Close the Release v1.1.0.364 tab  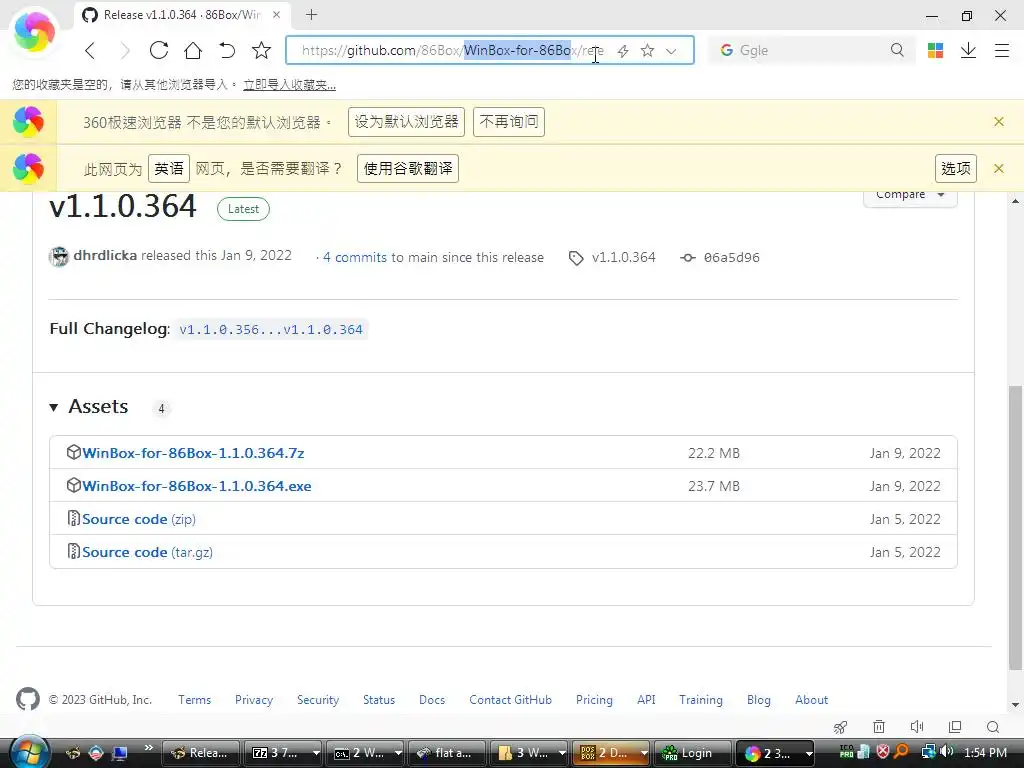(277, 14)
